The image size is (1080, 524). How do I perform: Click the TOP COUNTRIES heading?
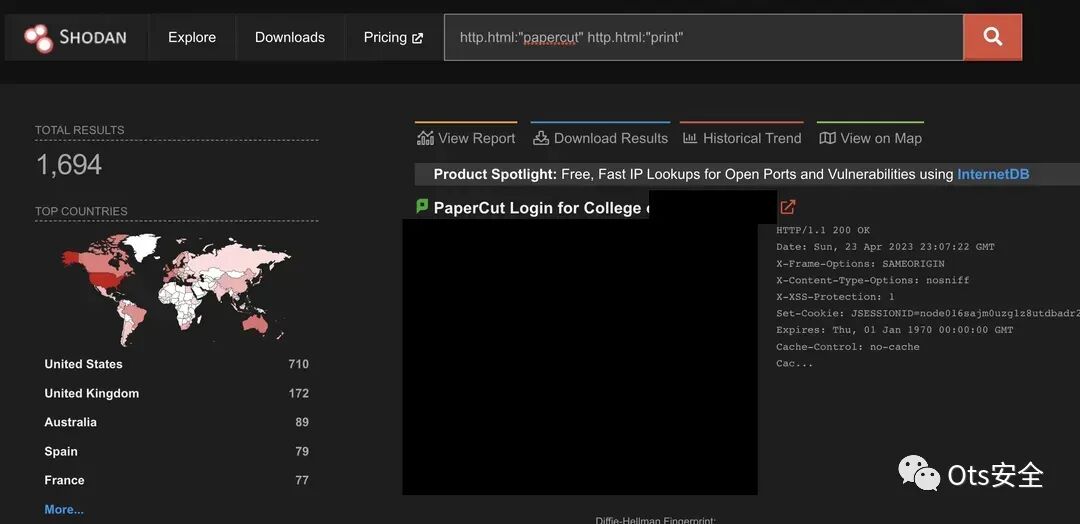coord(81,211)
